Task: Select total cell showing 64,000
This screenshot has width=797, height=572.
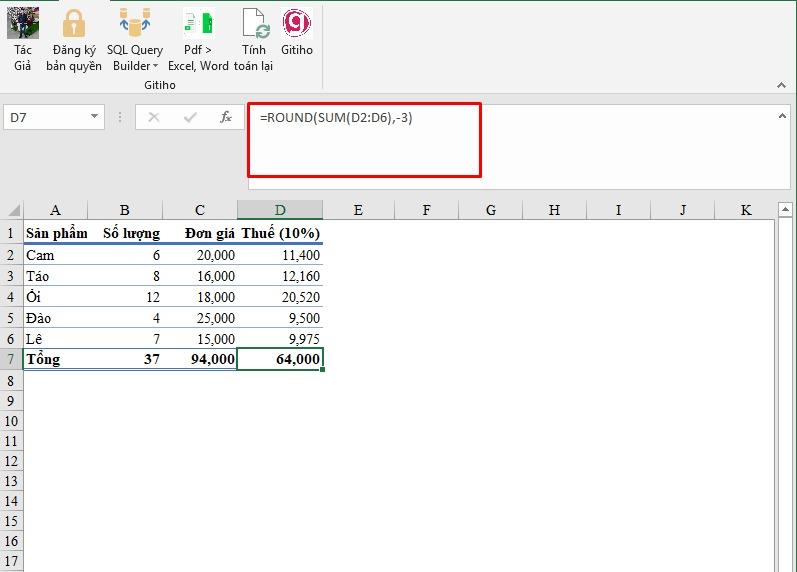Action: tap(280, 359)
